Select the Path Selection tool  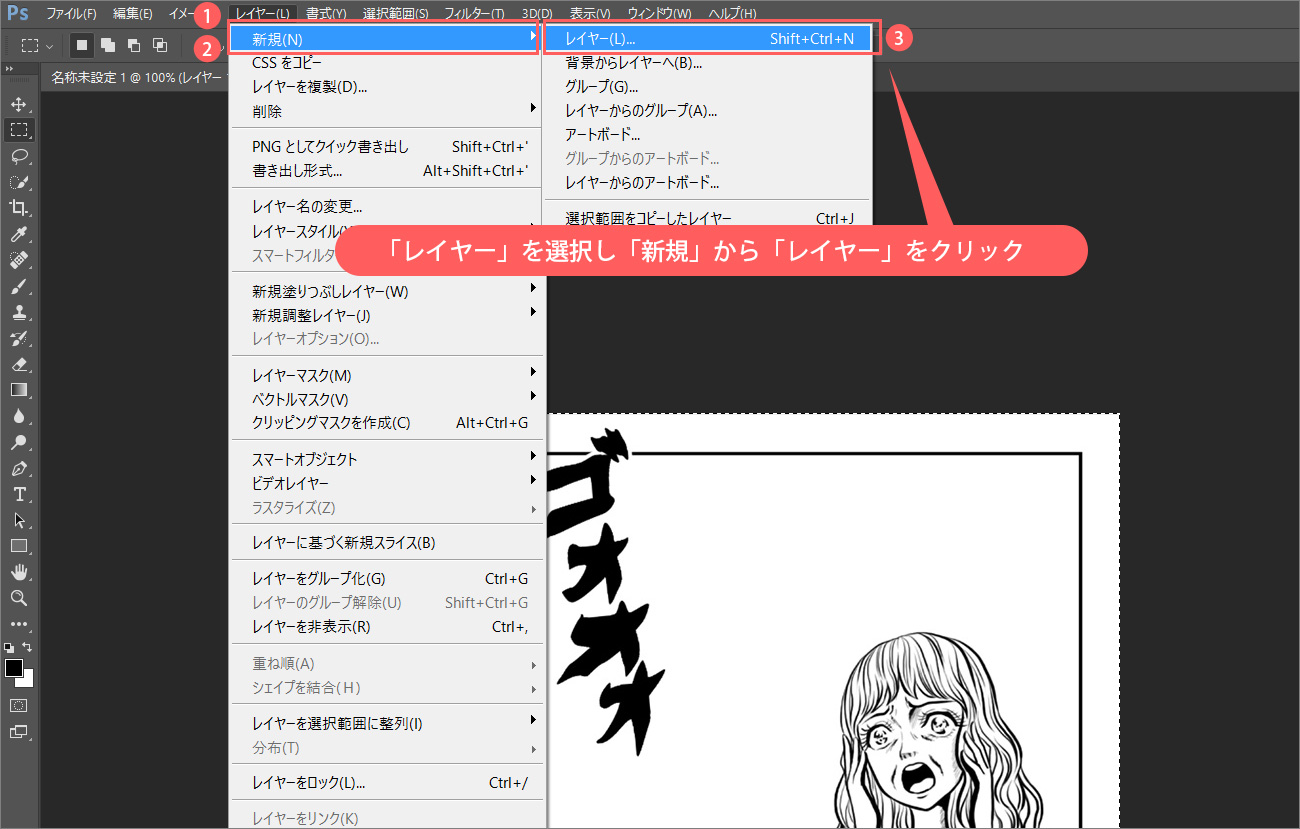pyautogui.click(x=18, y=520)
